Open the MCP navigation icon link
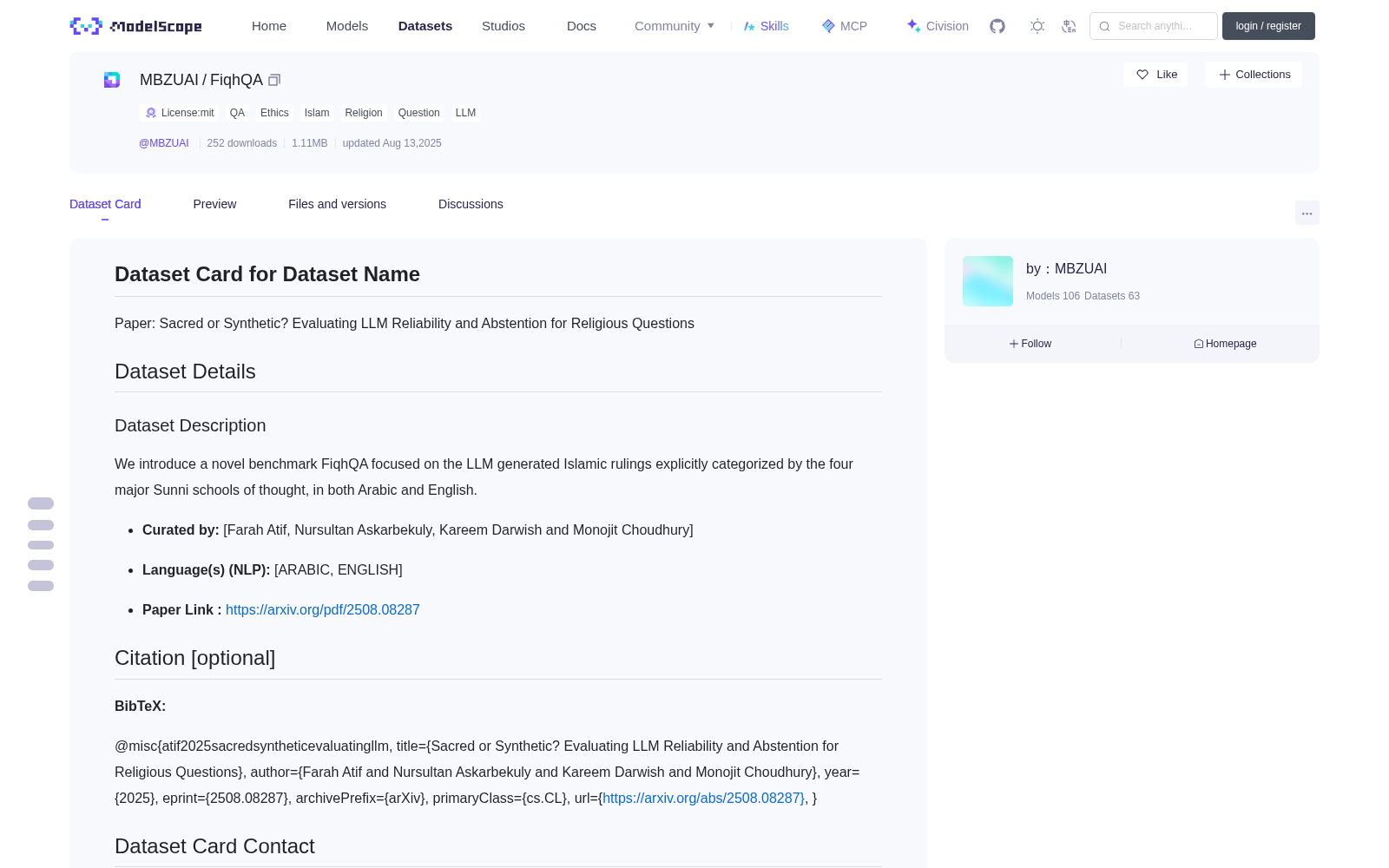Screen dimensions: 1389x868 pos(844,26)
